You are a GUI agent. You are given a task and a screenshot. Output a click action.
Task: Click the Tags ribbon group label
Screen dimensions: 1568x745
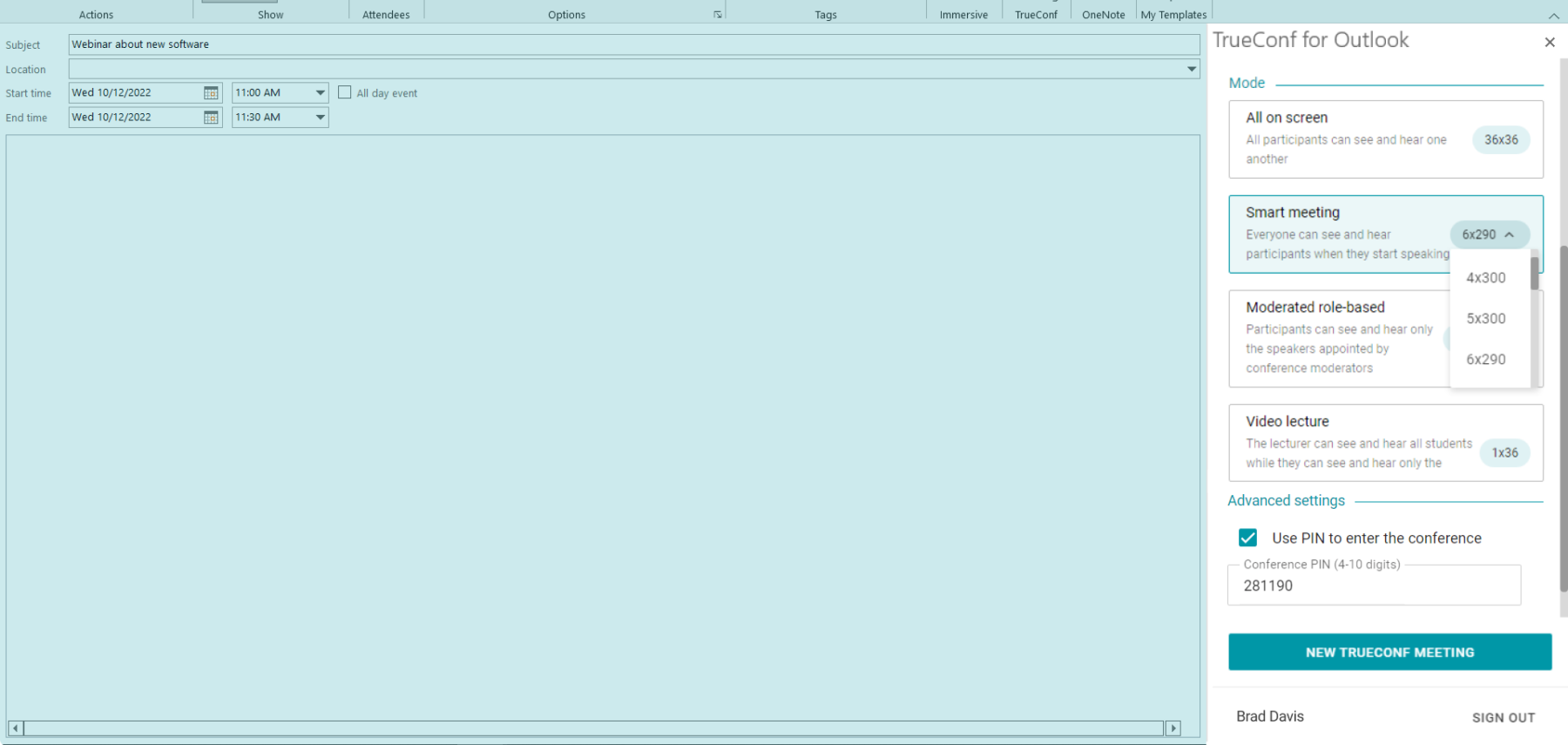tap(826, 15)
